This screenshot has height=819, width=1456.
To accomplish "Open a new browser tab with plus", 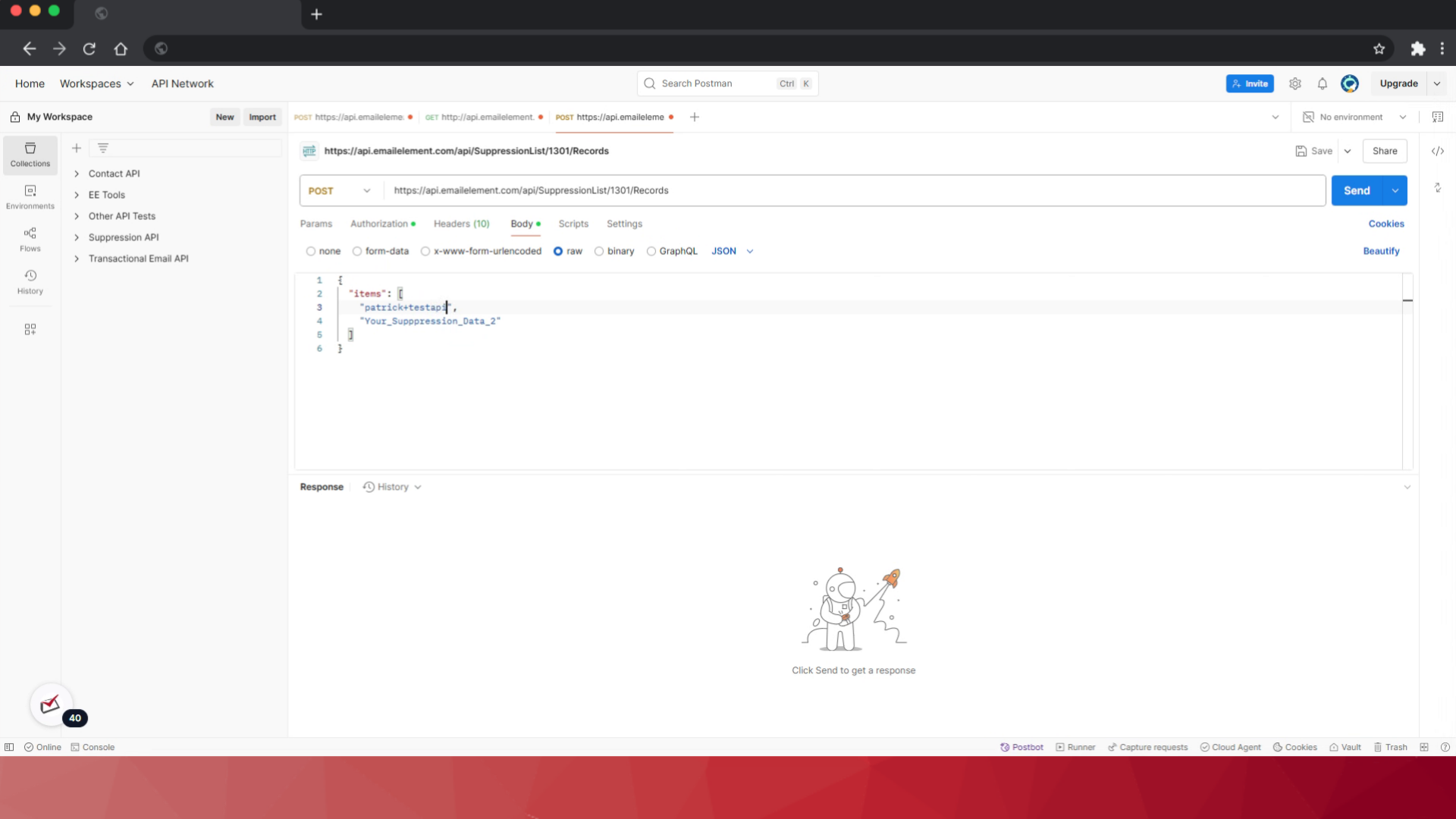I will point(317,14).
